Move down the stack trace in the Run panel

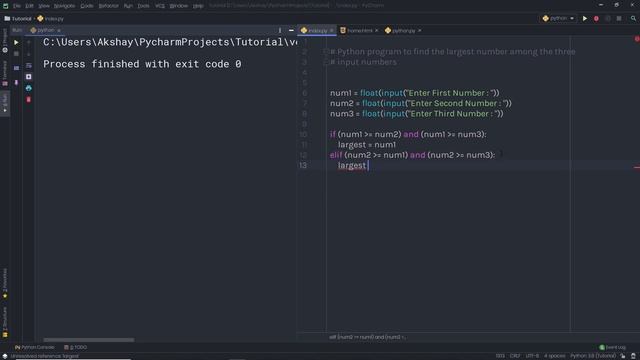(29, 54)
